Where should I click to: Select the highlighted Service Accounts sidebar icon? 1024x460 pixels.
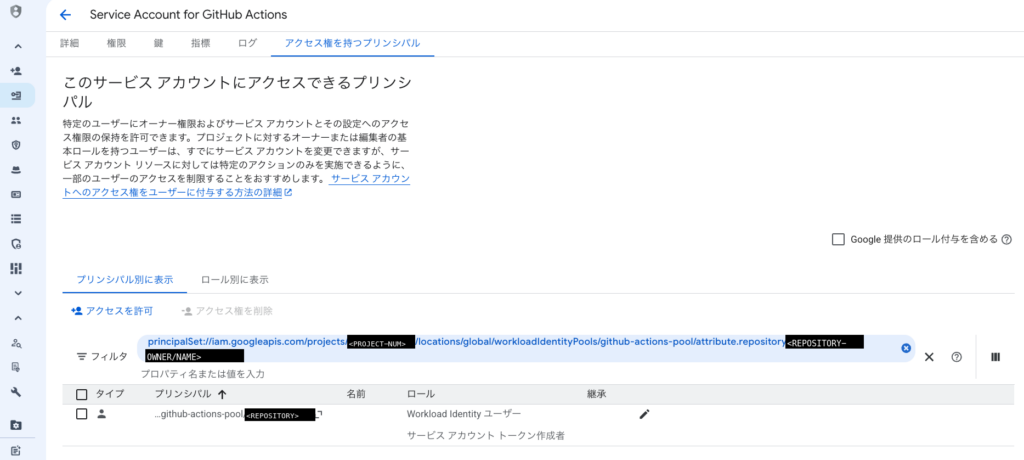17,95
